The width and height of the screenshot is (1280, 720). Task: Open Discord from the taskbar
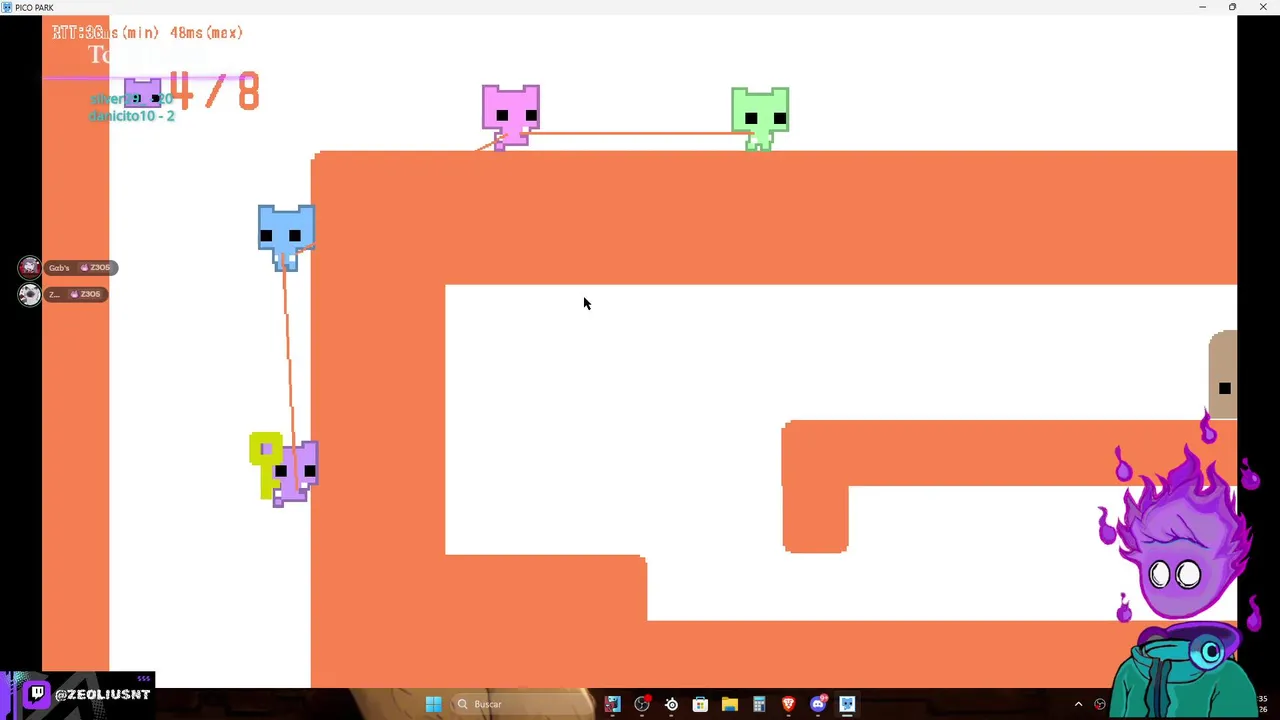coord(818,704)
